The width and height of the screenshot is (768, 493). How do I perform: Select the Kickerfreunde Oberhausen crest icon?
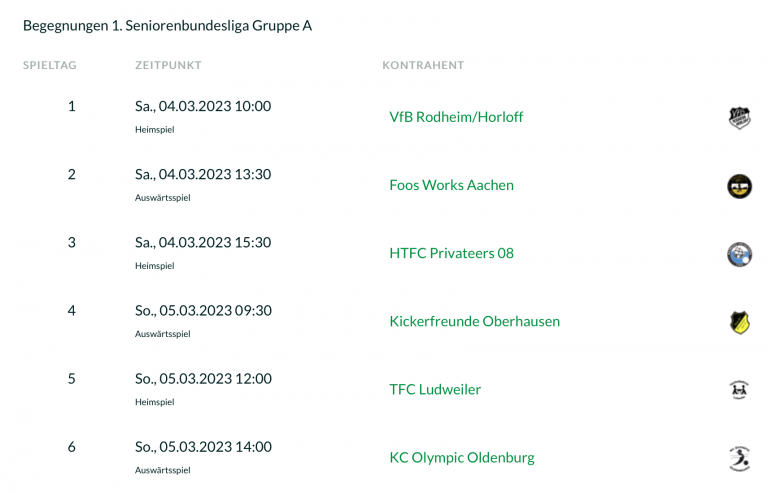[739, 322]
